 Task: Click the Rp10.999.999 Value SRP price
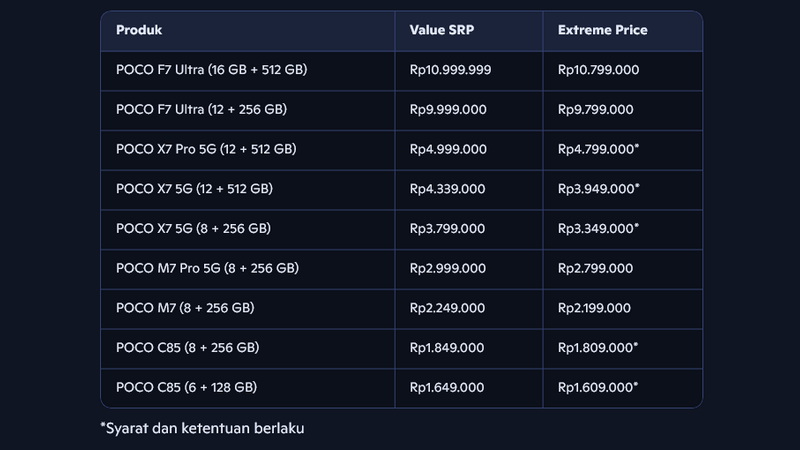450,70
